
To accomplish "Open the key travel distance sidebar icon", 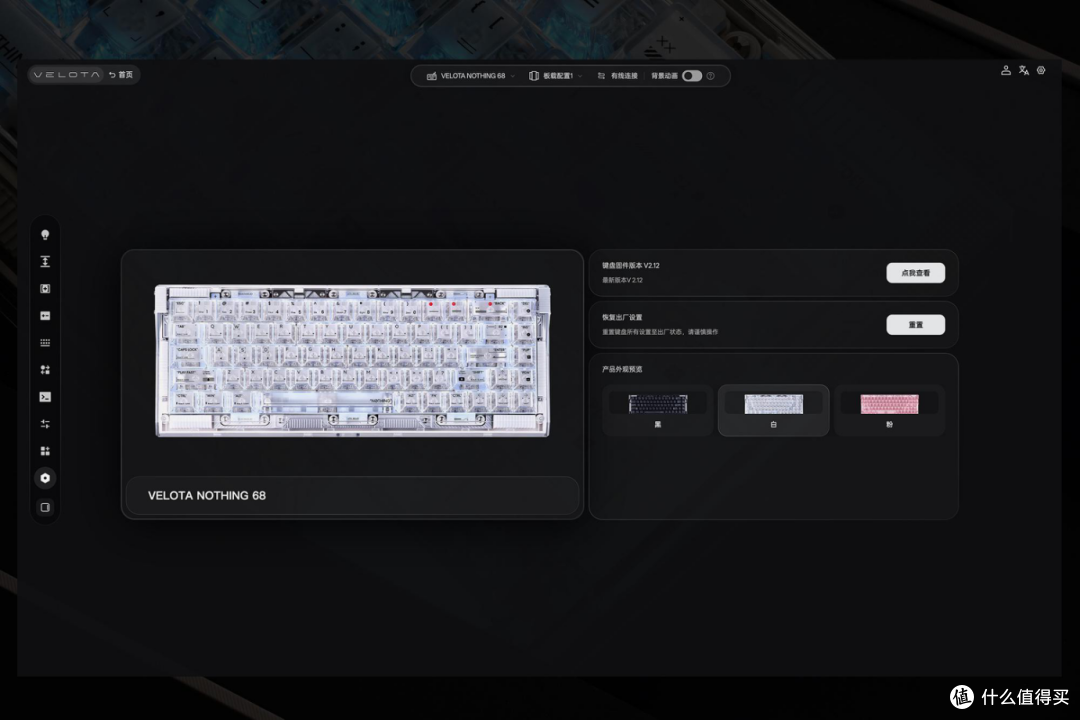I will [45, 262].
